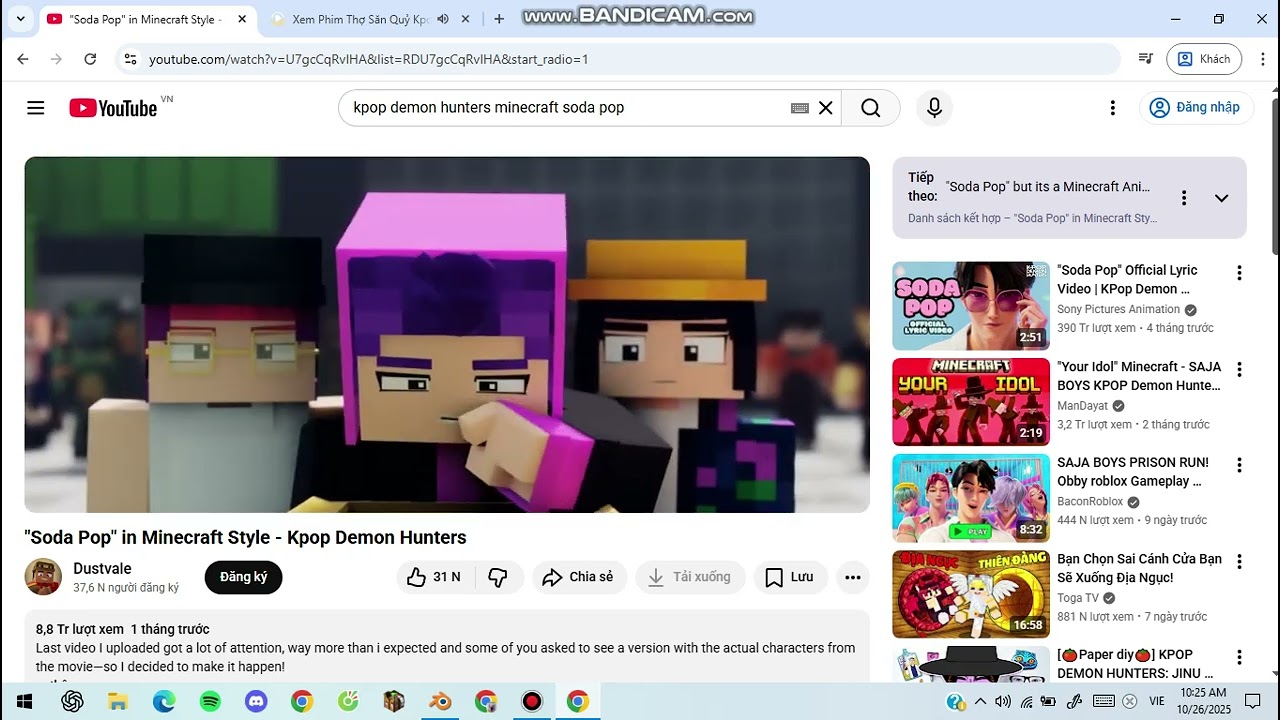1280x720 pixels.
Task: Open options for SAJA BOYS PRISON RUN
Action: 1239,465
